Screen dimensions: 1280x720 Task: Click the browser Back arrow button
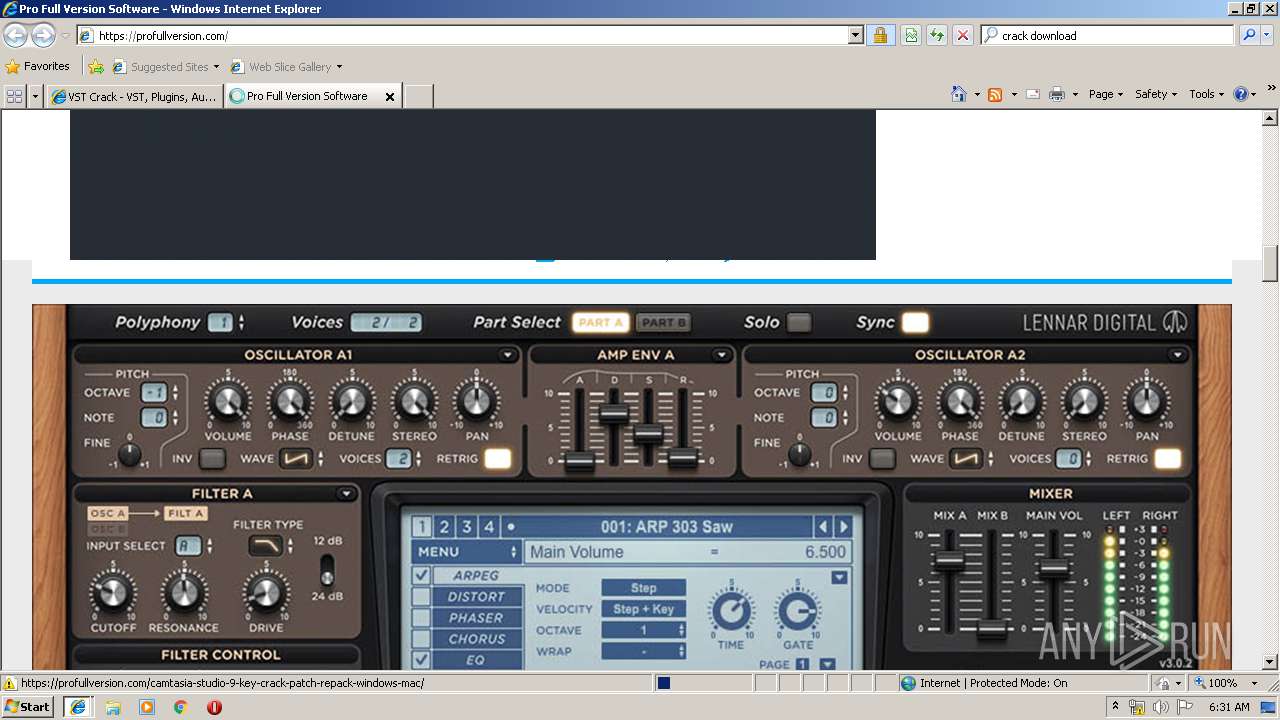(15, 35)
